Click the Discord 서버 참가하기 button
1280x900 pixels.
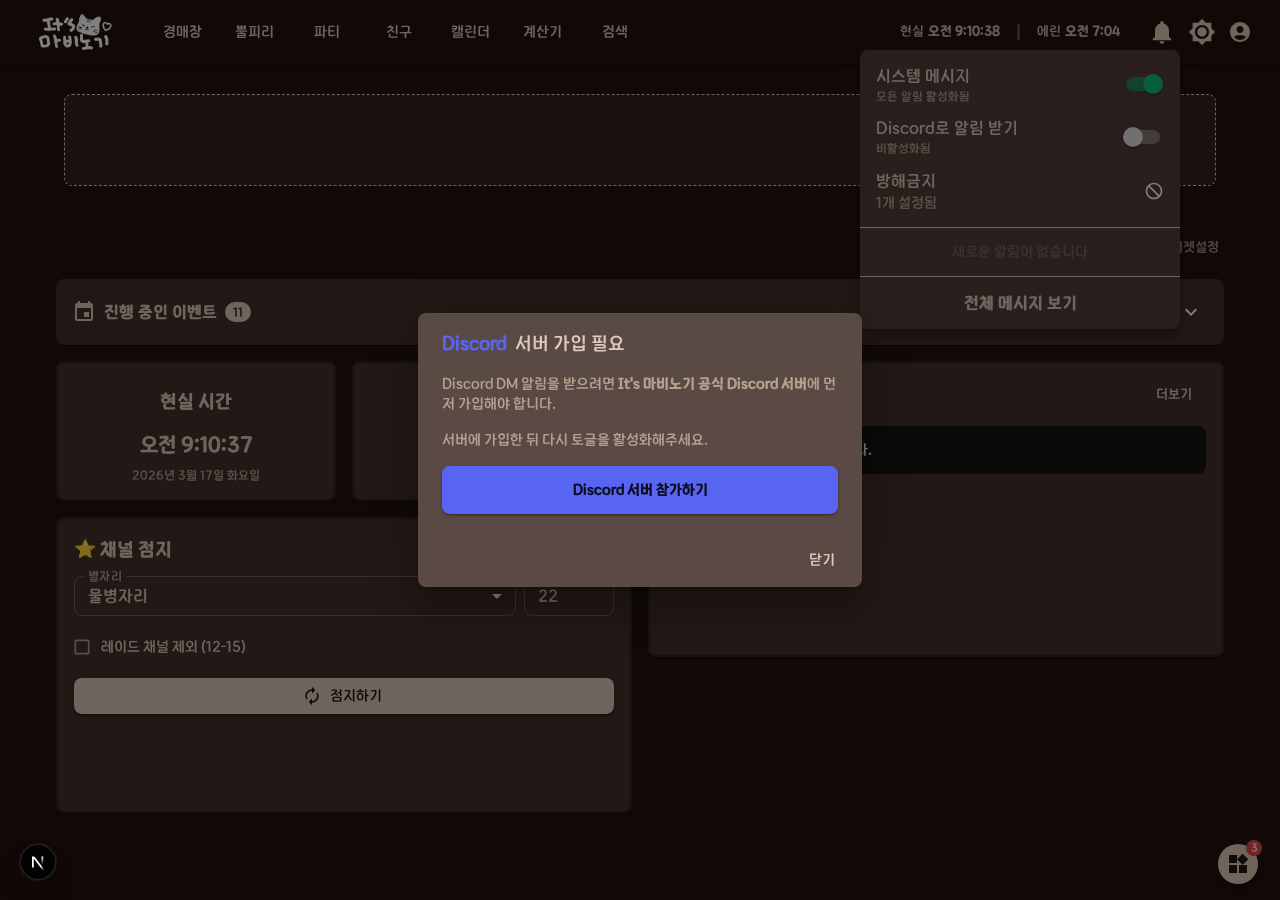tap(640, 490)
